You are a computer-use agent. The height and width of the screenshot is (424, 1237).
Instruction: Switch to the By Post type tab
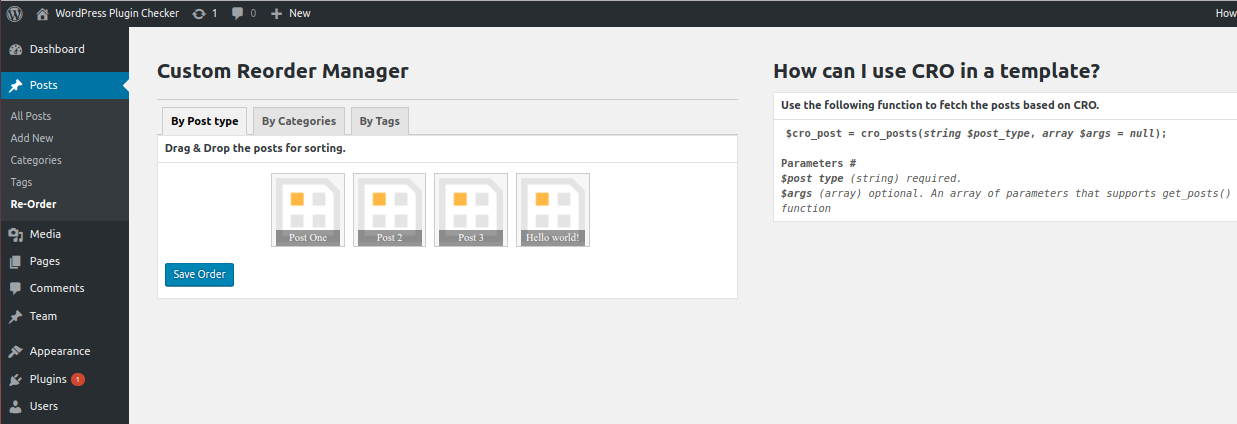tap(204, 121)
